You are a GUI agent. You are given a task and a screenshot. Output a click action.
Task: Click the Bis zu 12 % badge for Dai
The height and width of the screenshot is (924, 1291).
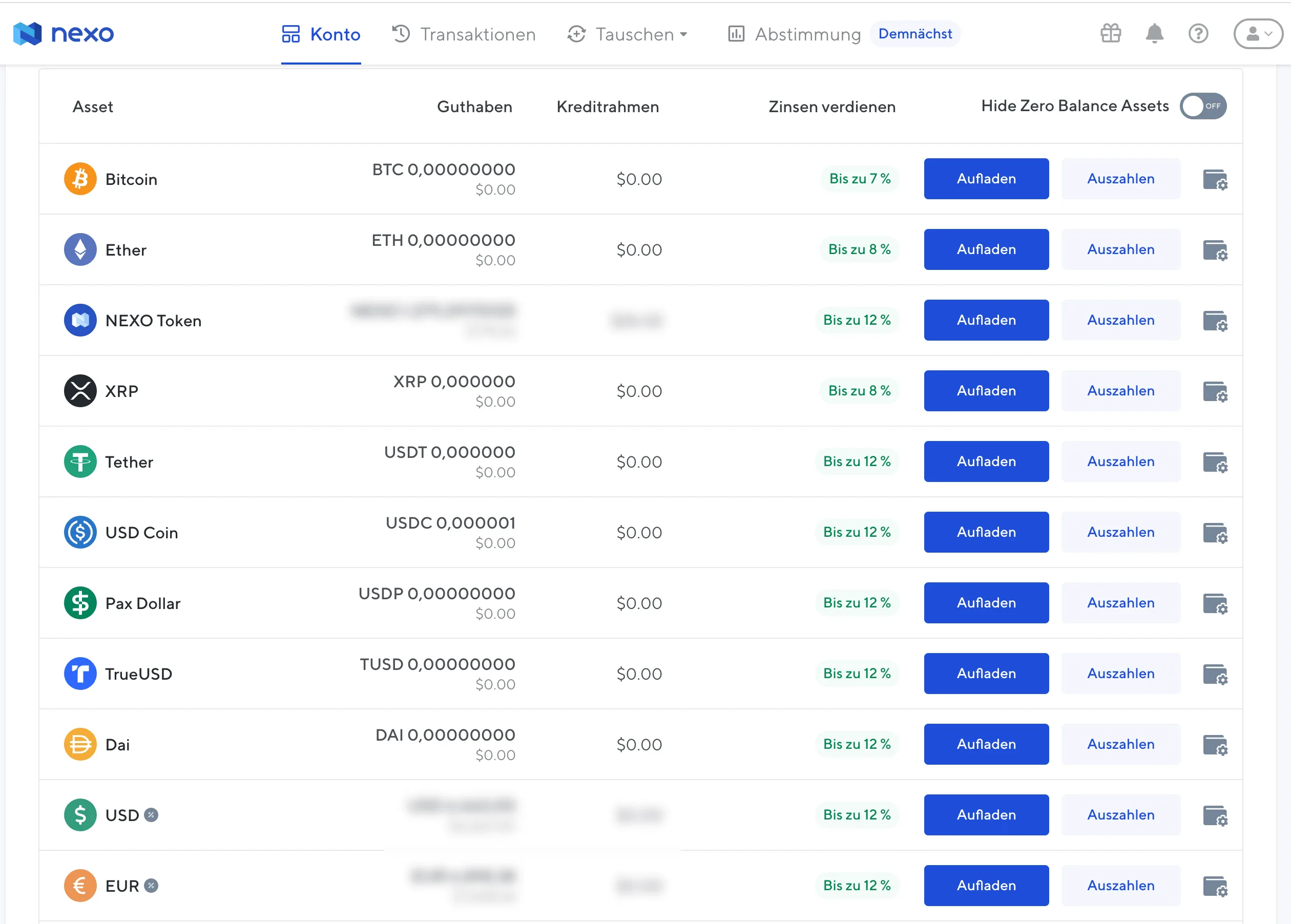click(857, 744)
